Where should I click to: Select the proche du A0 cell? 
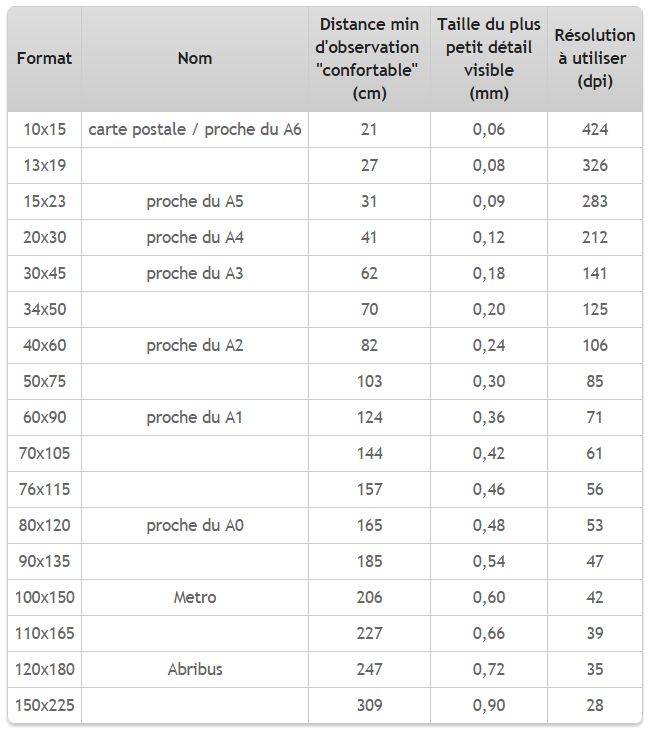[x=195, y=525]
